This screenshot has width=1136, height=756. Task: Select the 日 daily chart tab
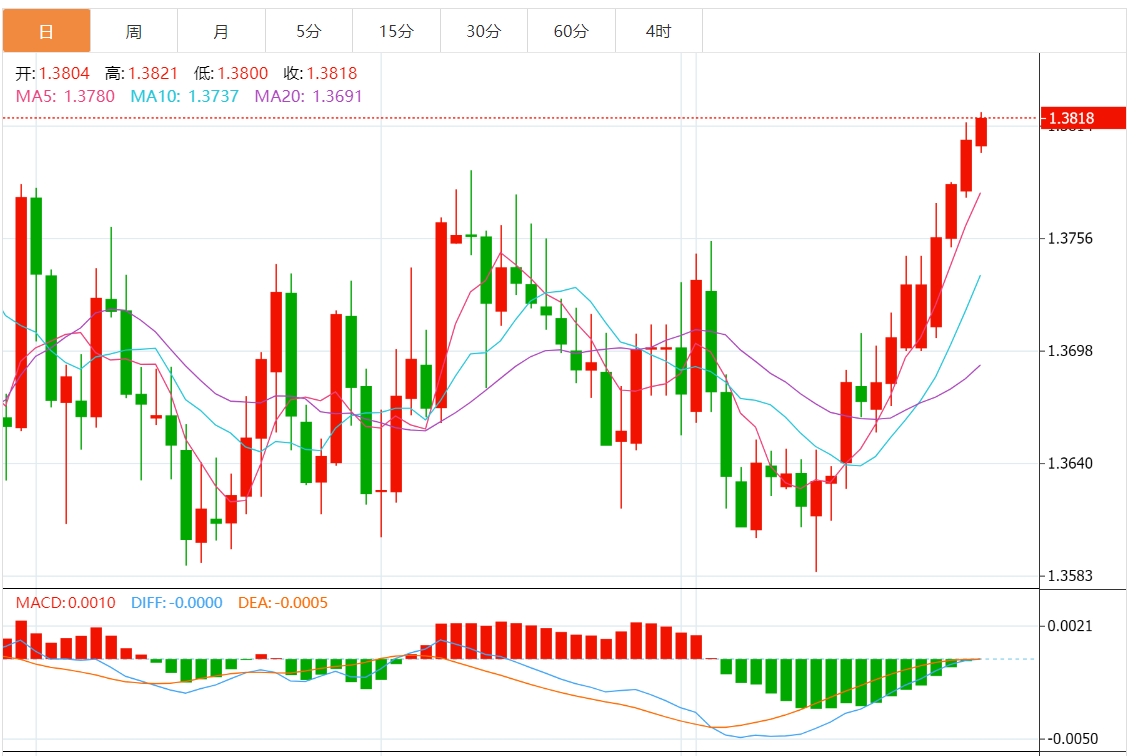[x=46, y=31]
